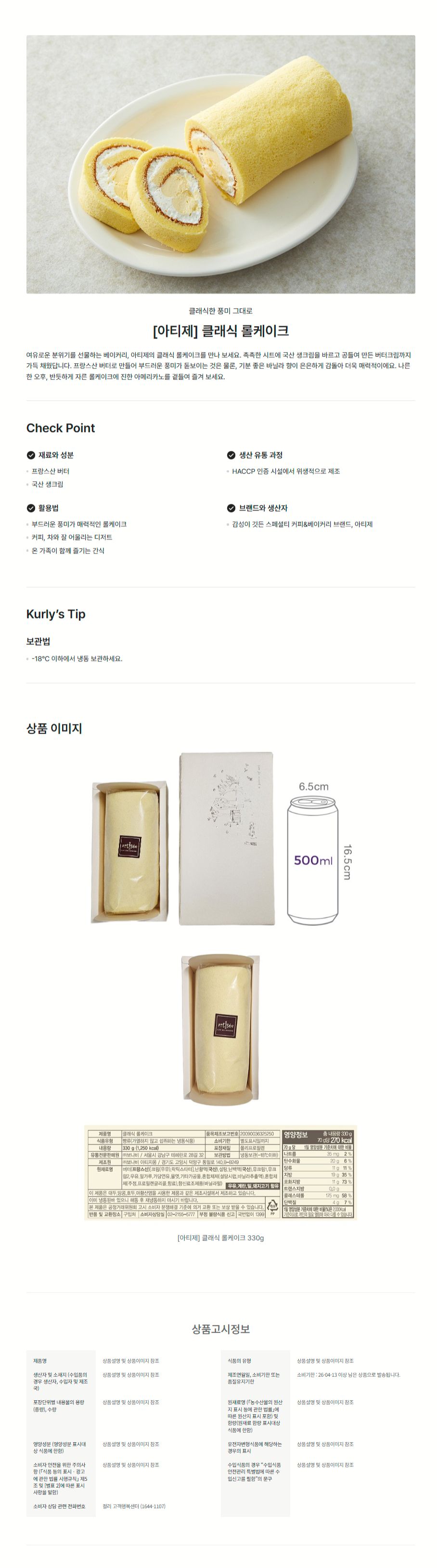The width and height of the screenshot is (437, 1568).
Task: Click the checkmark icon beside 재료와 성분
Action: [30, 455]
